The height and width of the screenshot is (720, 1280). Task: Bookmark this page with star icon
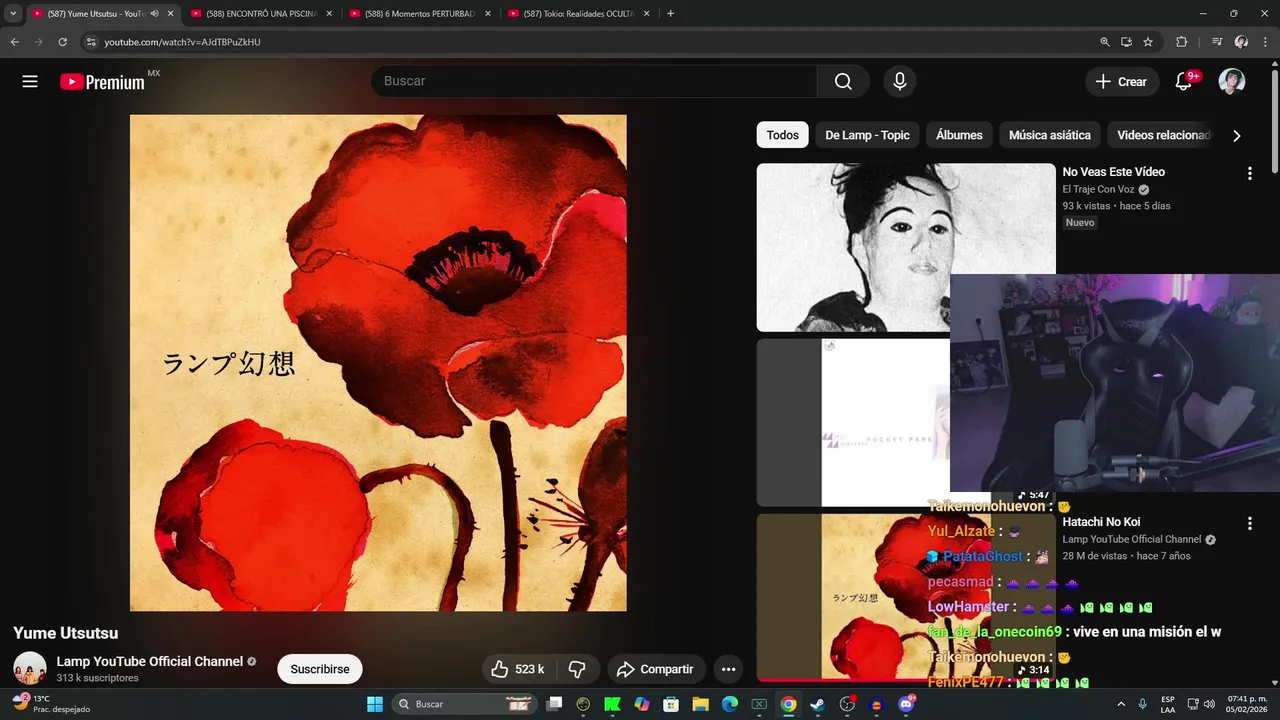coord(1148,42)
